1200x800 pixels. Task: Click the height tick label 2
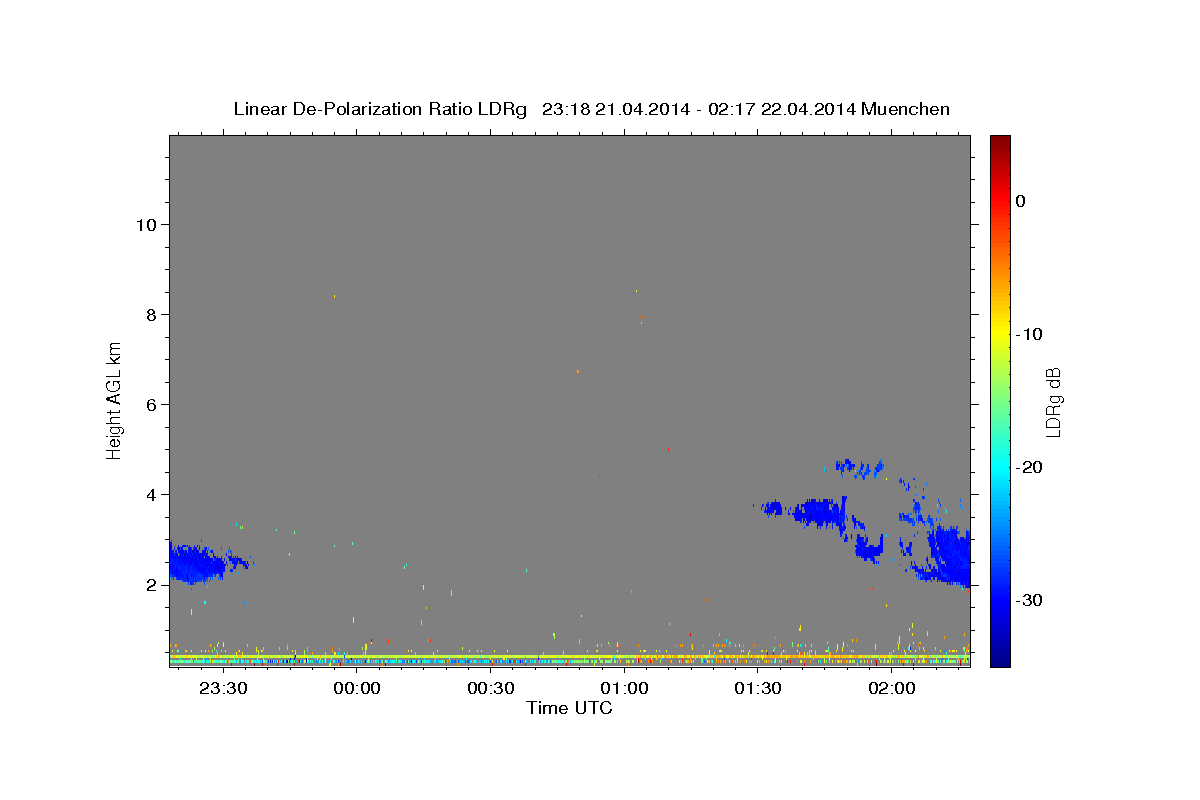click(x=151, y=585)
